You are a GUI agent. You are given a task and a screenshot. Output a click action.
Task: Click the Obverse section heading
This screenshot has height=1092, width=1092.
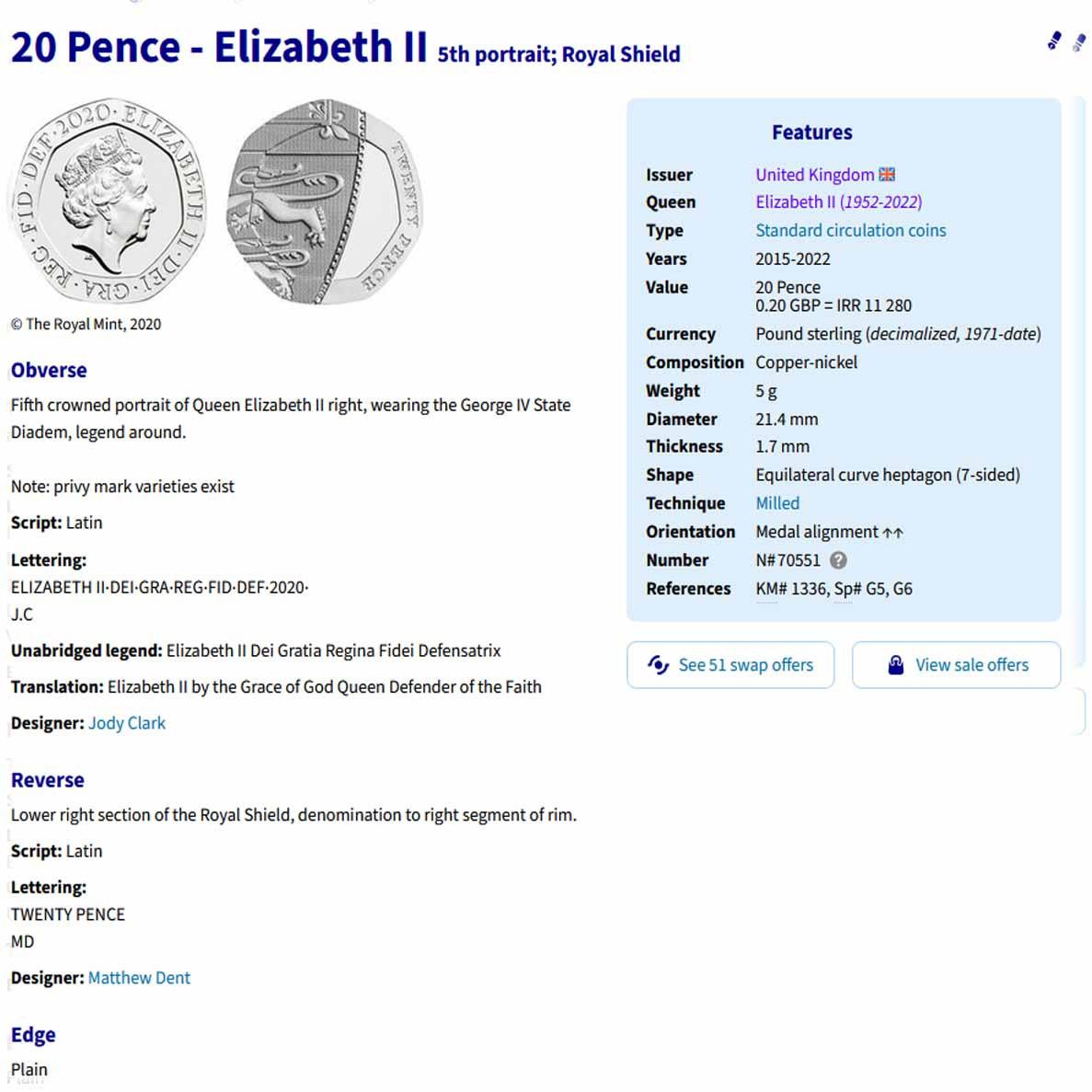pos(49,371)
